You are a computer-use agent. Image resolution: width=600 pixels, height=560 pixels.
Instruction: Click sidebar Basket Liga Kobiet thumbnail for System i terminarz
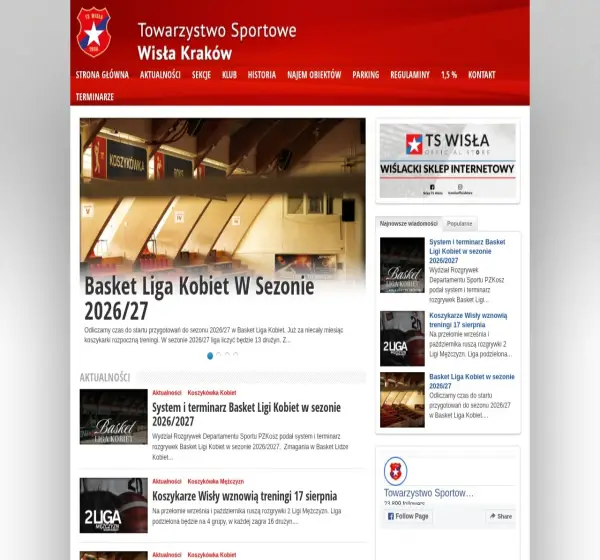tap(402, 265)
